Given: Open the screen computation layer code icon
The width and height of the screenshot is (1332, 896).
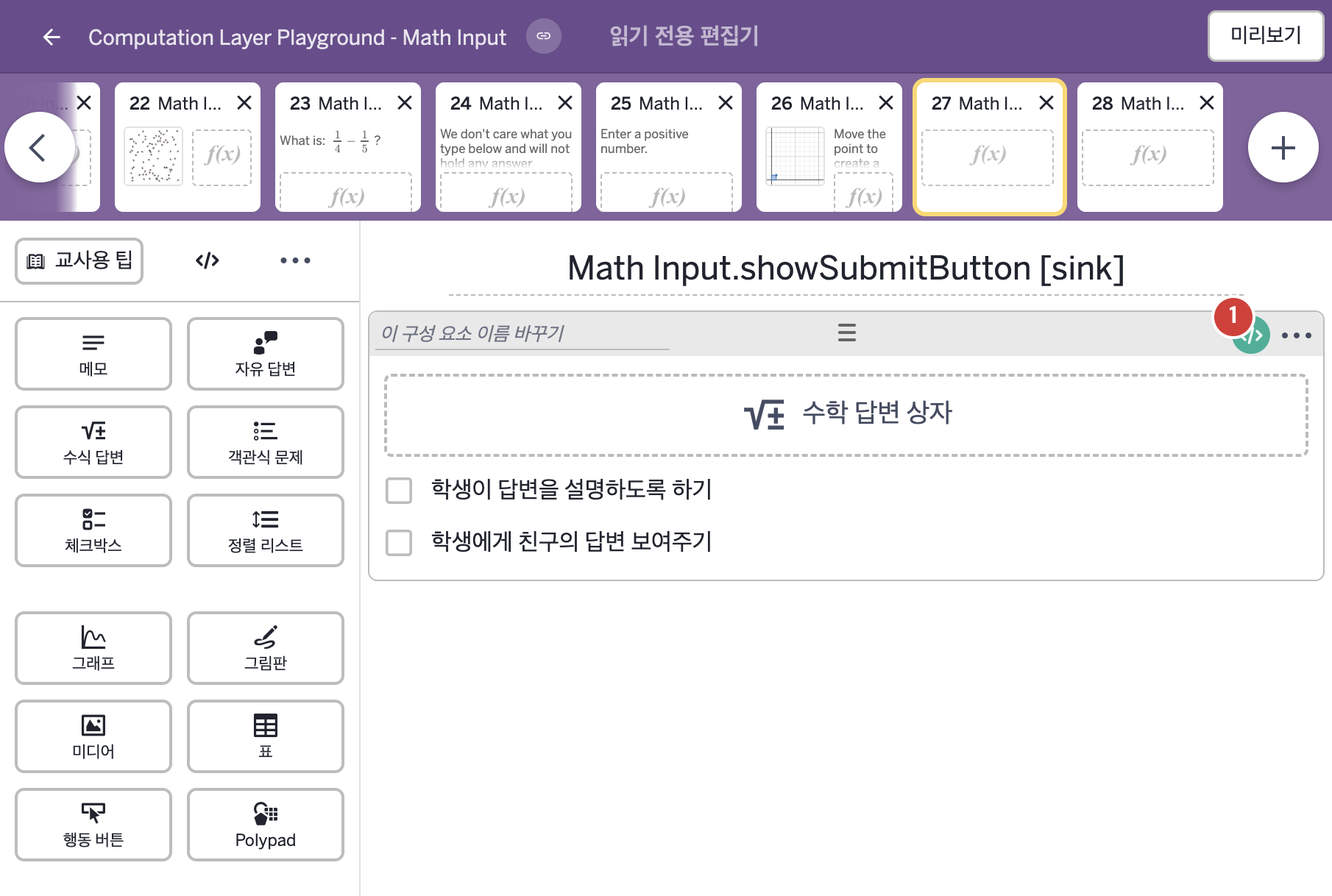Looking at the screenshot, I should click(x=208, y=260).
